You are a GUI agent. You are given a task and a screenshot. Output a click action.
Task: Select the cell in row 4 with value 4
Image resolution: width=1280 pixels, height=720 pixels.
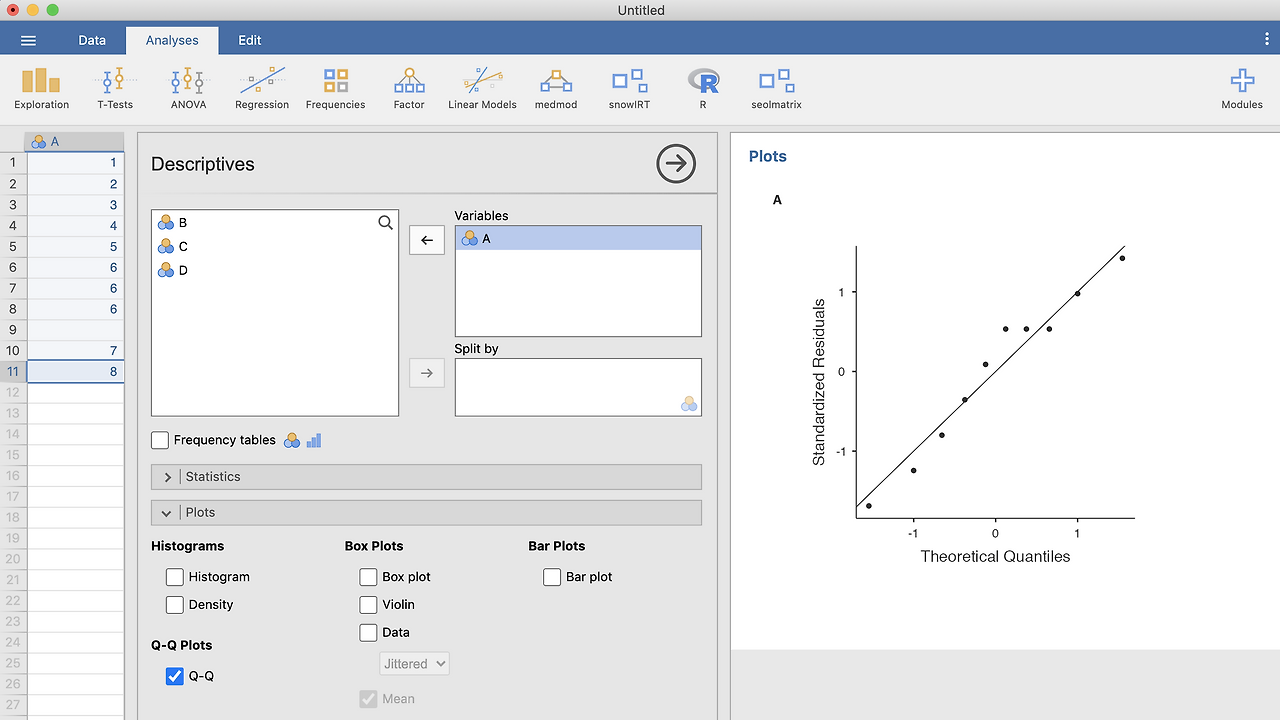pyautogui.click(x=75, y=225)
